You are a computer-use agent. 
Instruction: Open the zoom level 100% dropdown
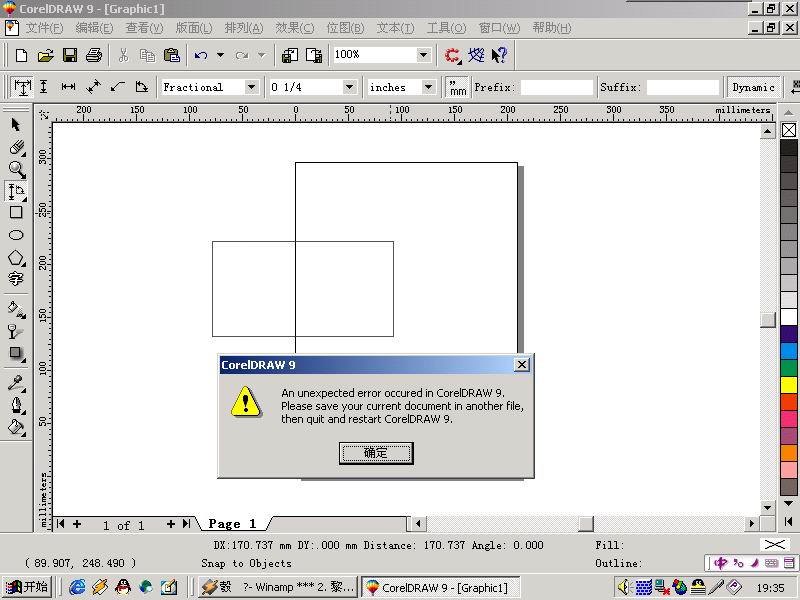[x=423, y=55]
